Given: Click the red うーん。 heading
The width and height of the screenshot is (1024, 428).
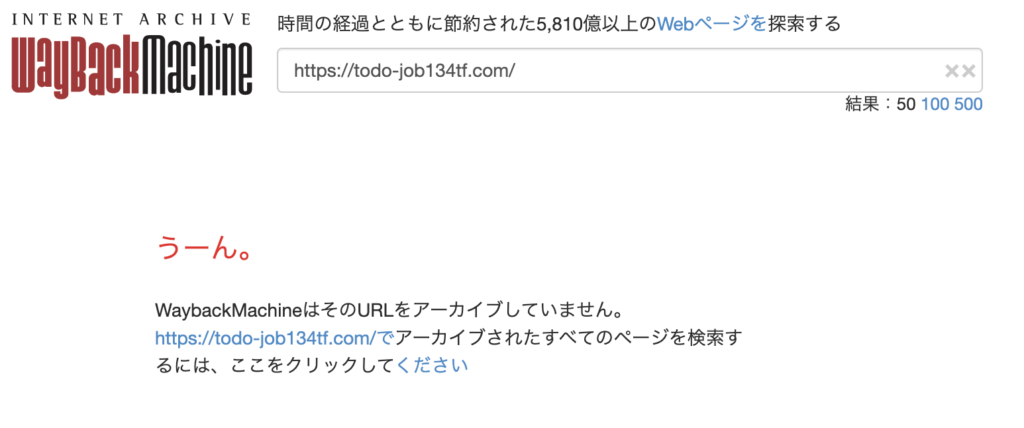Looking at the screenshot, I should tap(204, 248).
